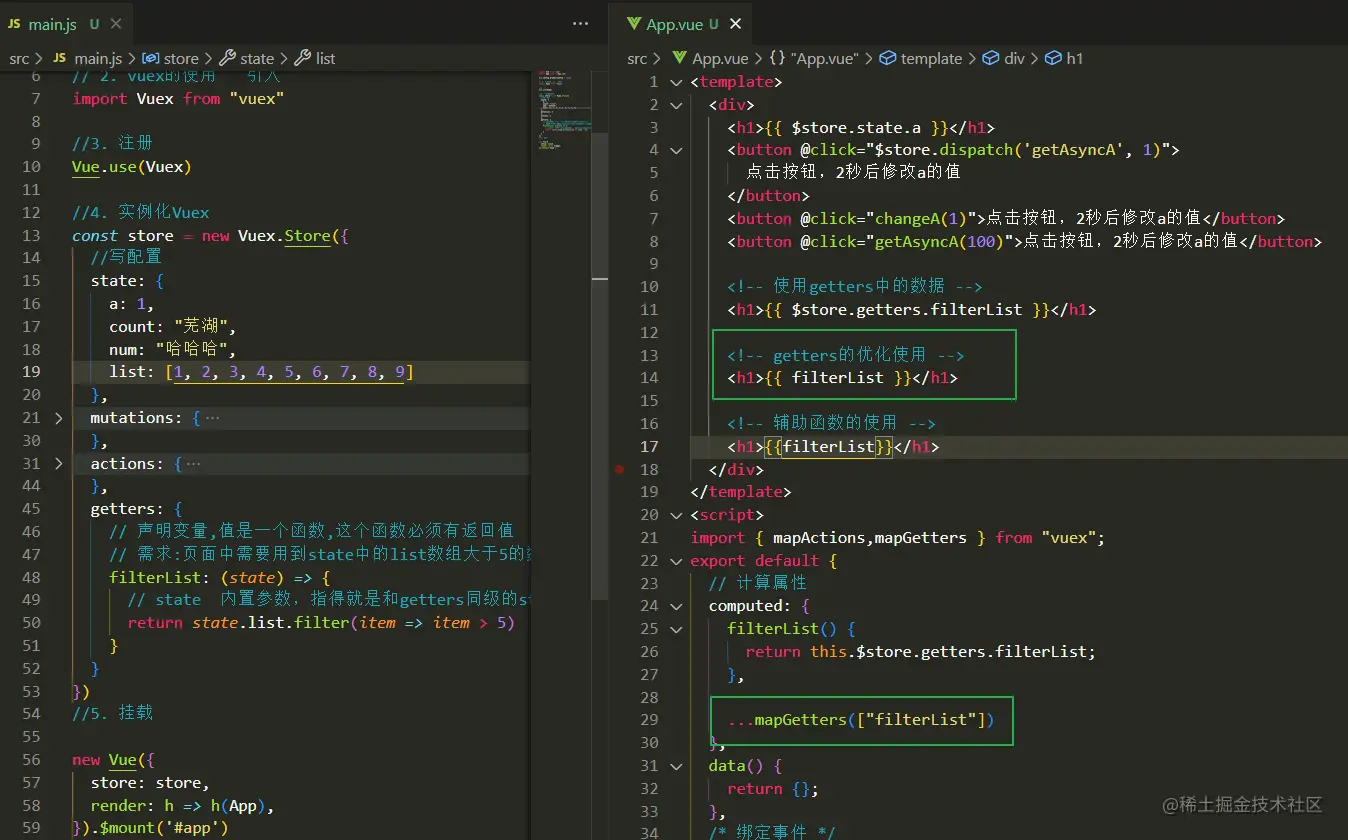Collapse the script fold arrow on line 20
This screenshot has width=1348, height=840.
click(676, 515)
